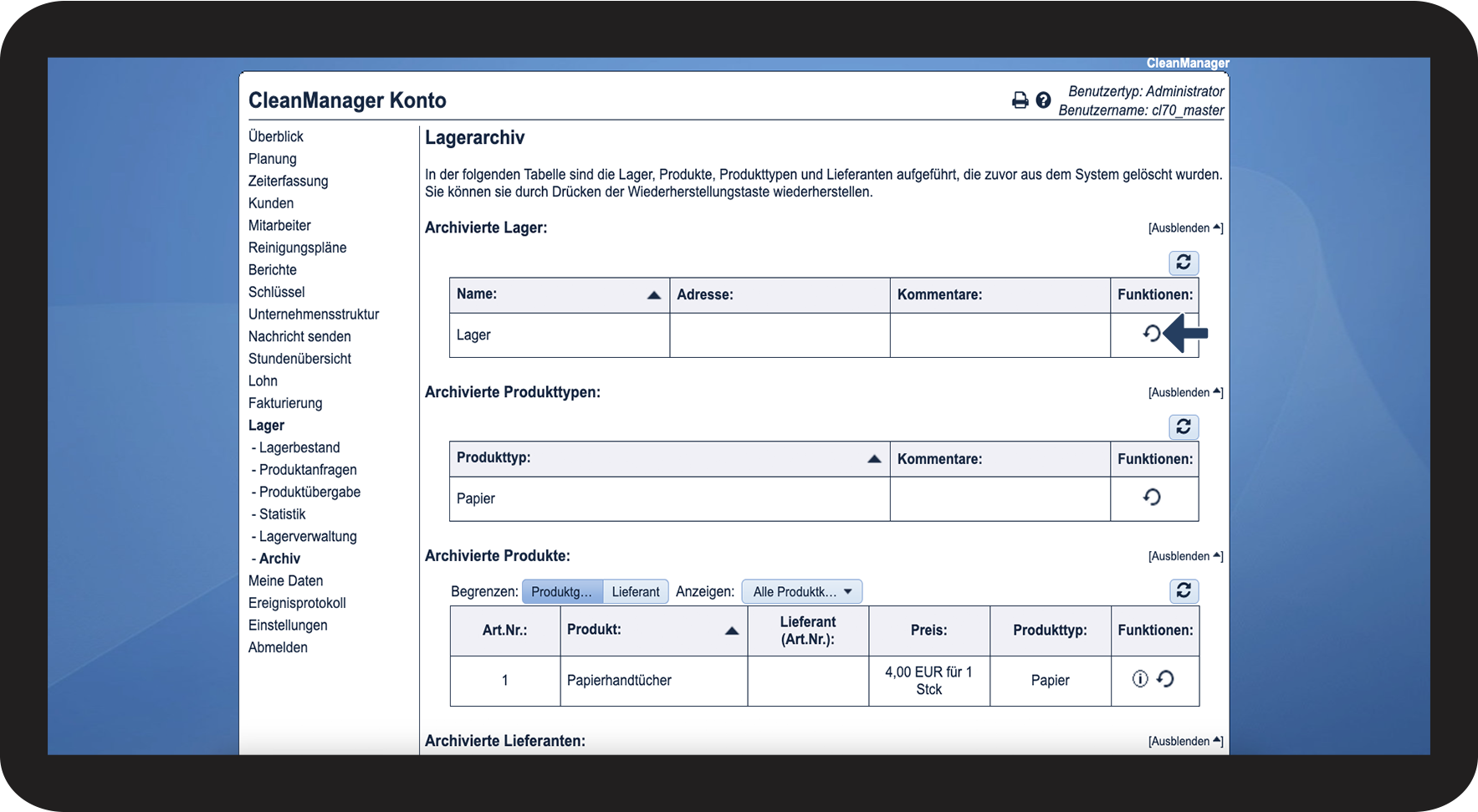Click the 4,00 EUR für 1 Stck price
Screen dimensions: 1478x812
click(x=929, y=681)
